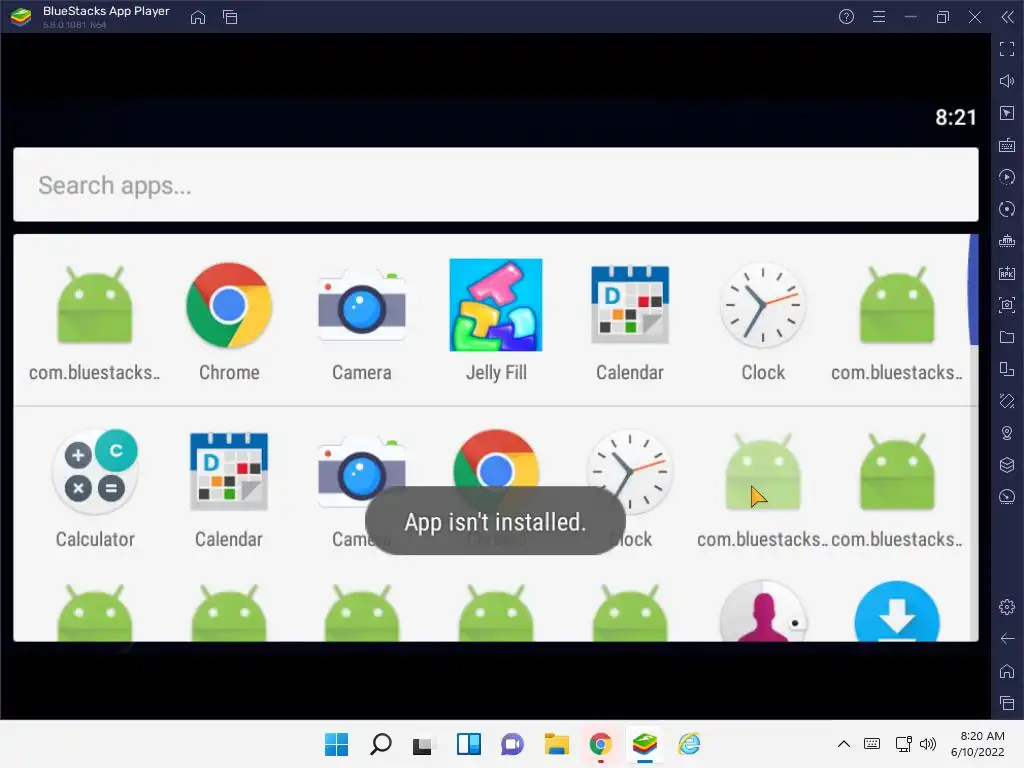Click the Windows taskbar search icon

(381, 744)
